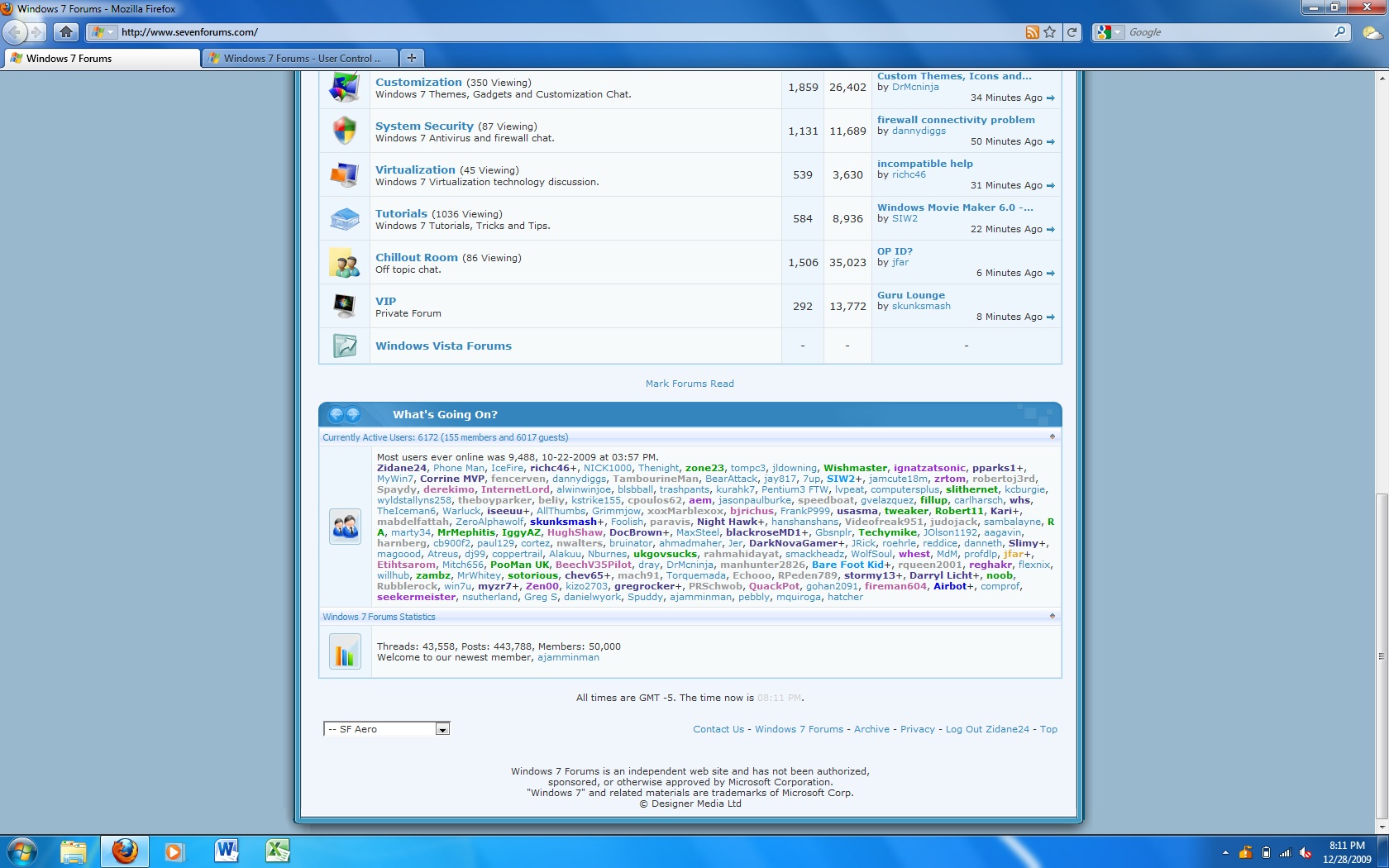
Task: Open the Privacy footer link
Action: click(918, 729)
